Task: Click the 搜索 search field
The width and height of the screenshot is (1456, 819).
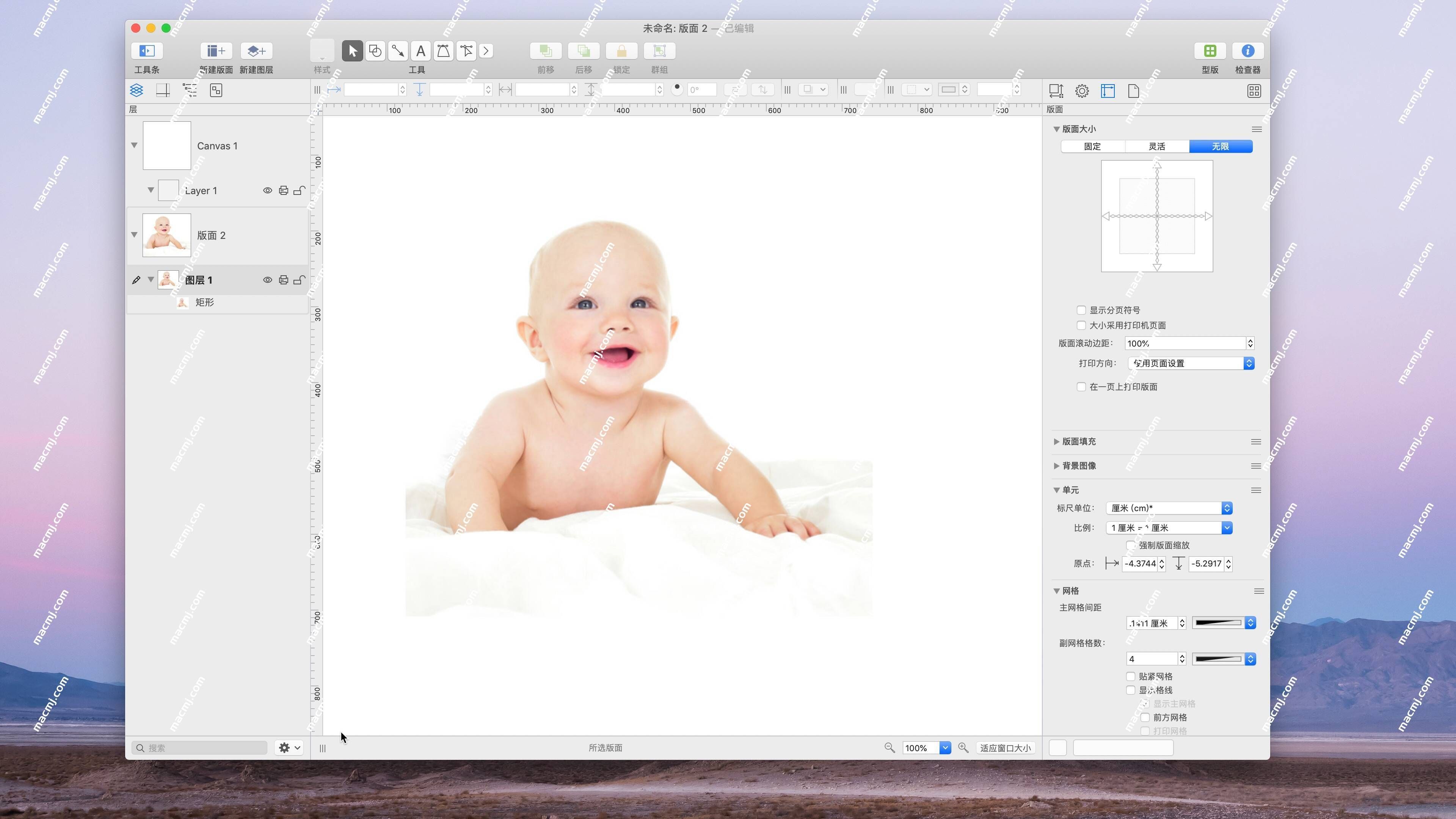Action: 199,748
